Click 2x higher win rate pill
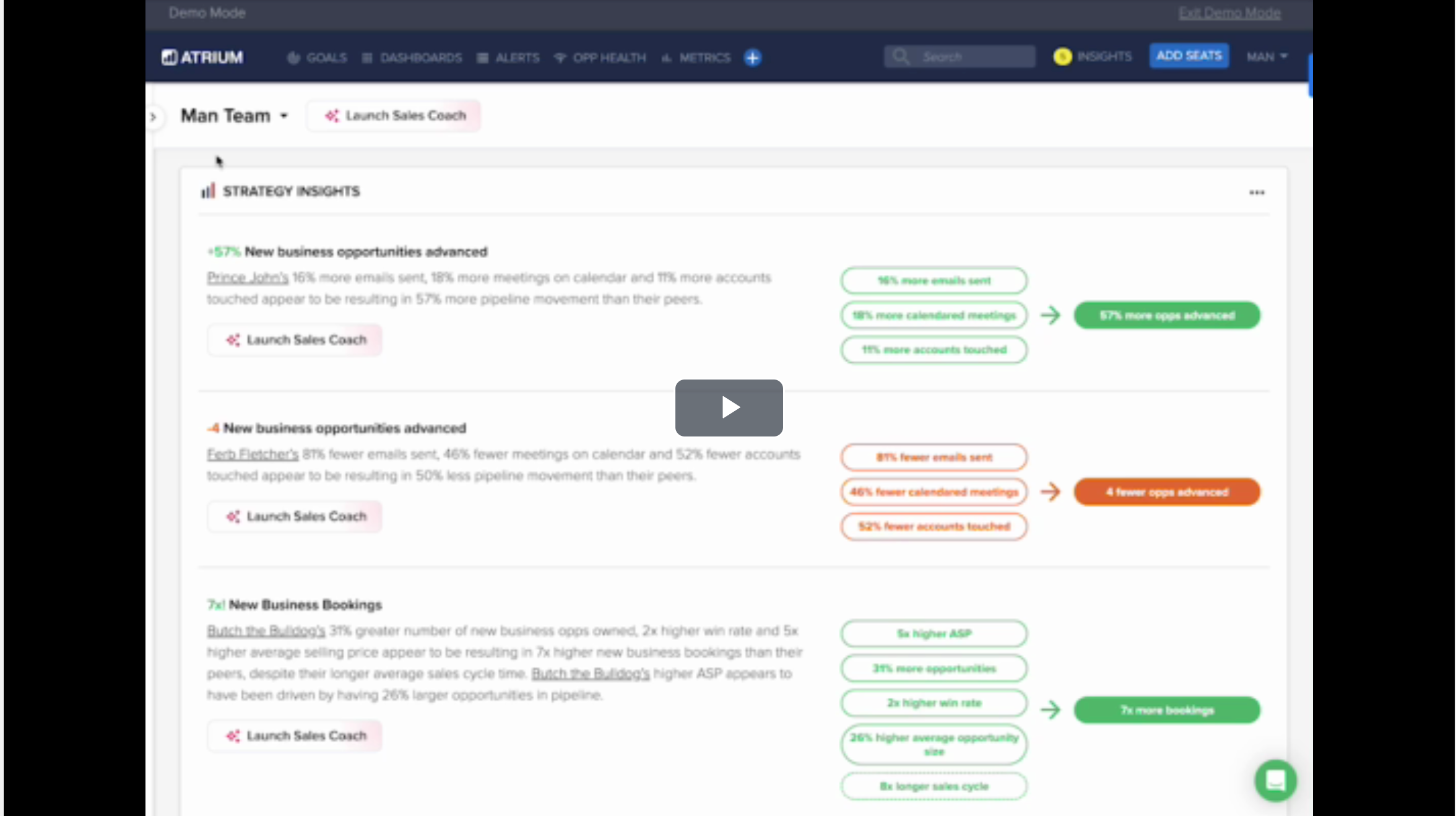 coord(934,703)
